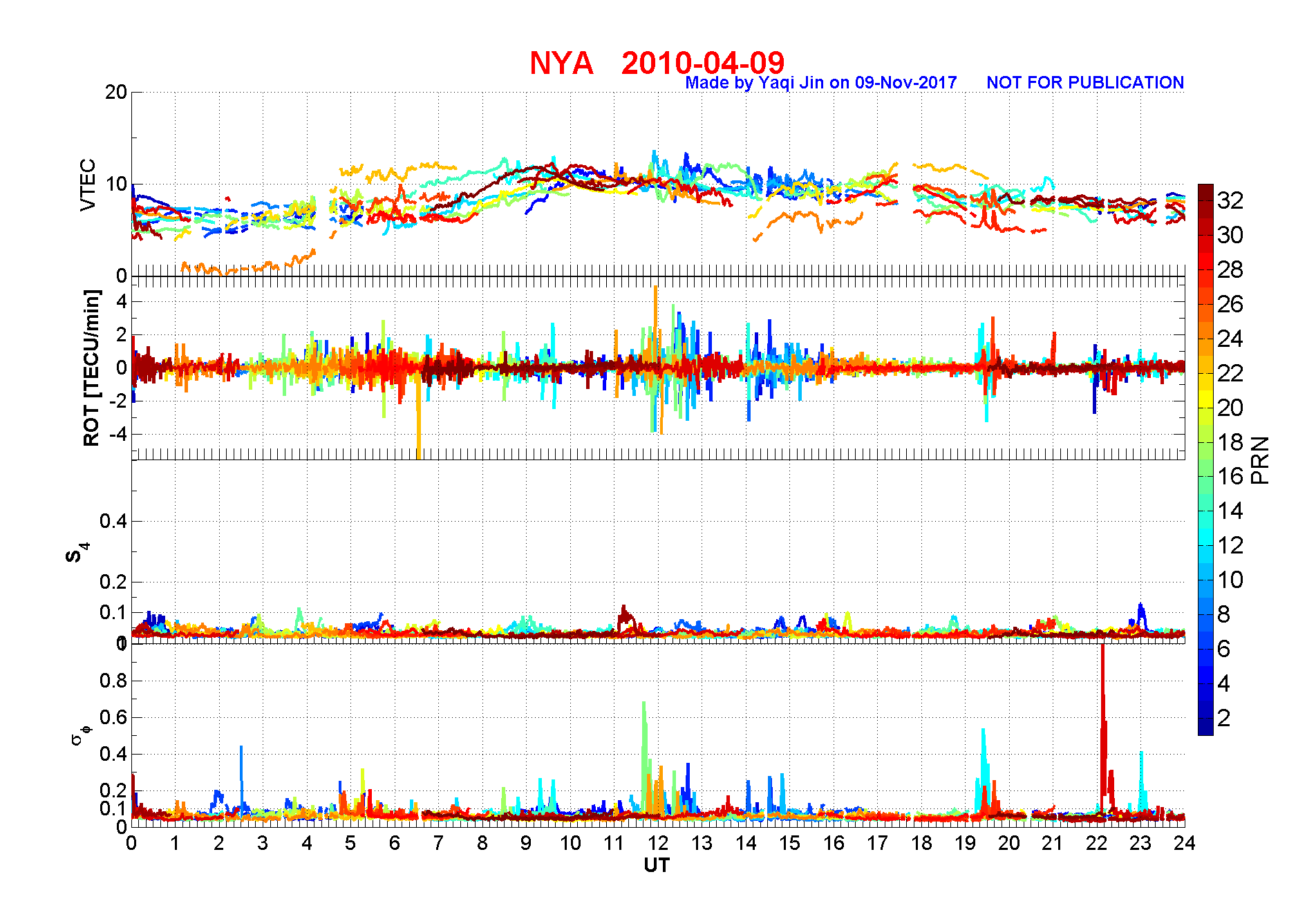This screenshot has height=919, width=1316.
Task: Click the "PRN" colorbar label
Action: [x=1260, y=460]
